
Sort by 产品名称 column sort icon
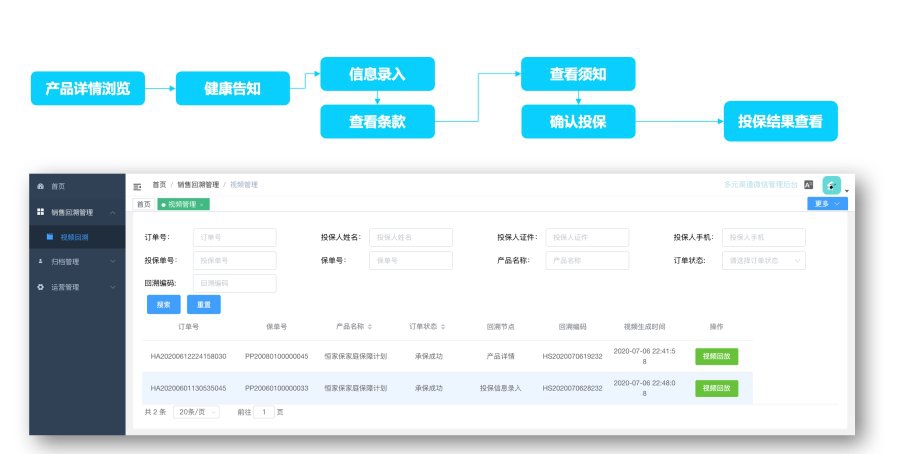click(x=372, y=327)
